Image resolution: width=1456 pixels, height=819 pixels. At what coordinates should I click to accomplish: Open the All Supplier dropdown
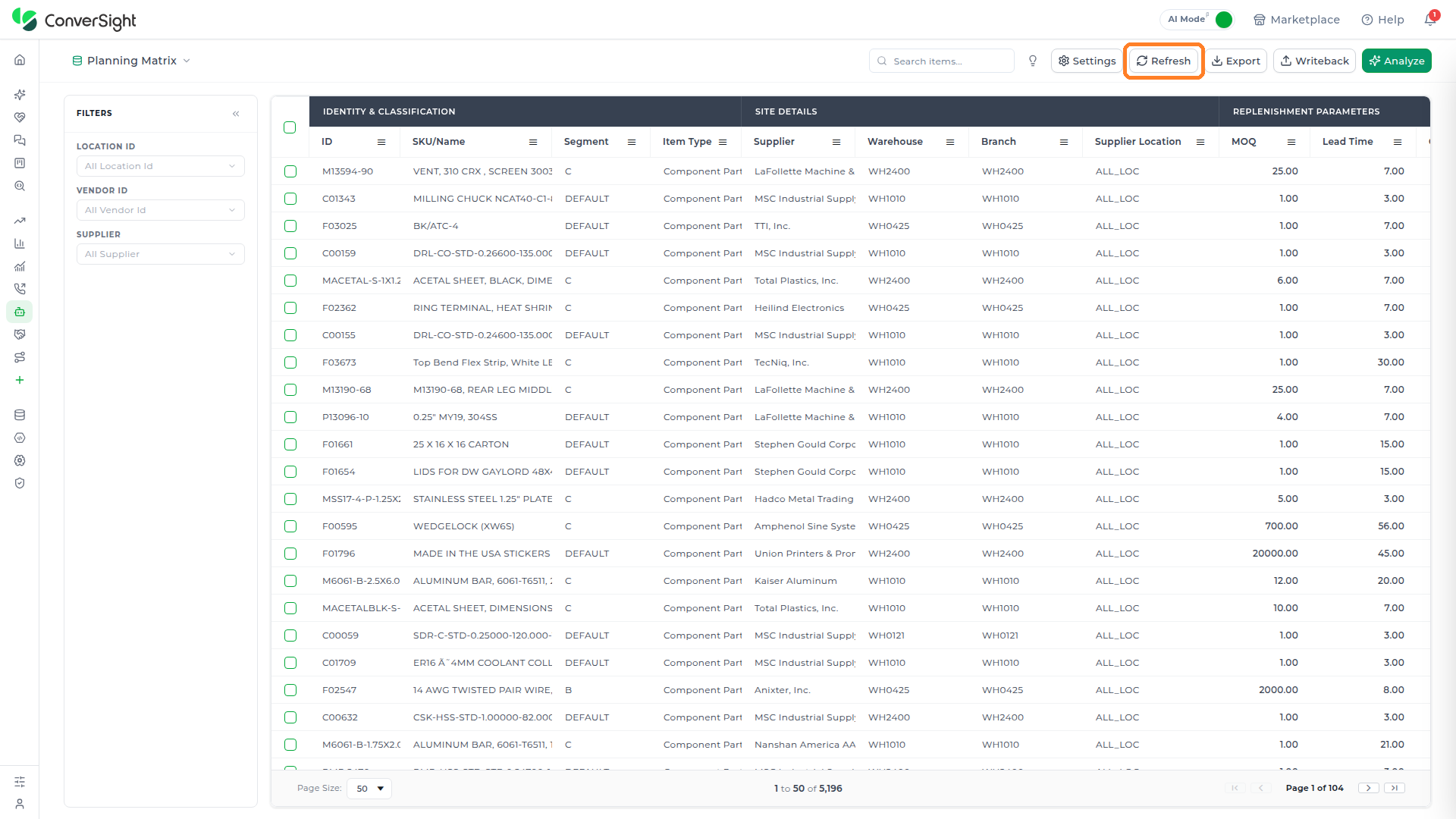click(161, 254)
